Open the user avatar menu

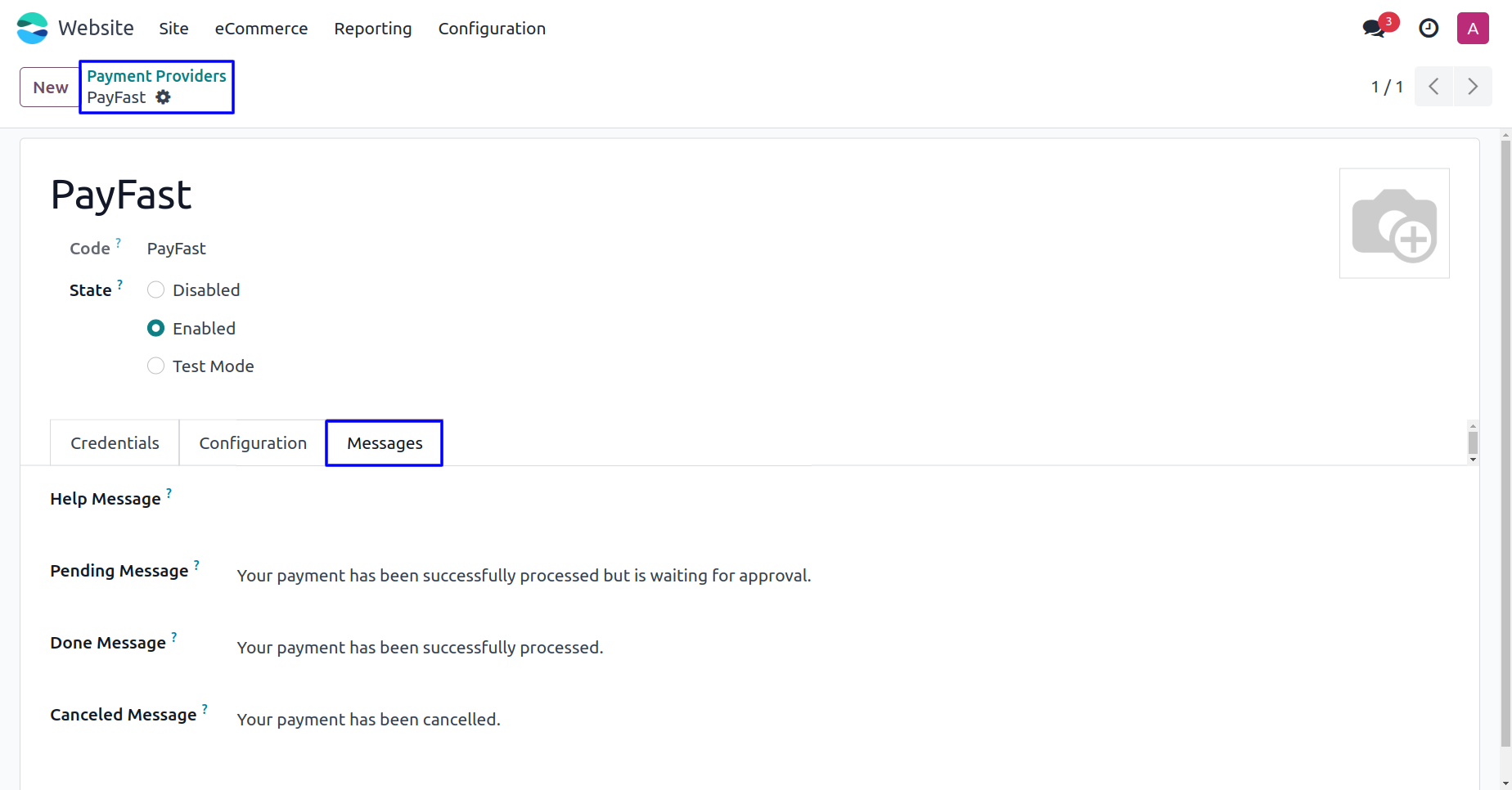point(1473,29)
